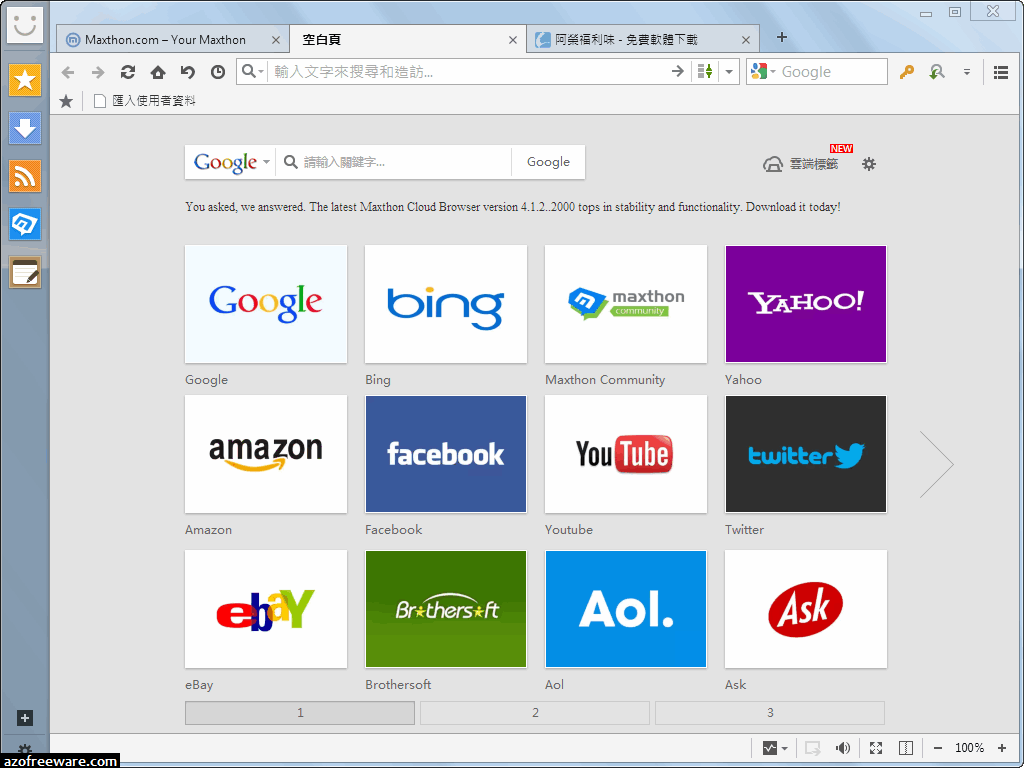1024x768 pixels.
Task: Open the SkyNote notepad in the sidebar
Action: 24,272
